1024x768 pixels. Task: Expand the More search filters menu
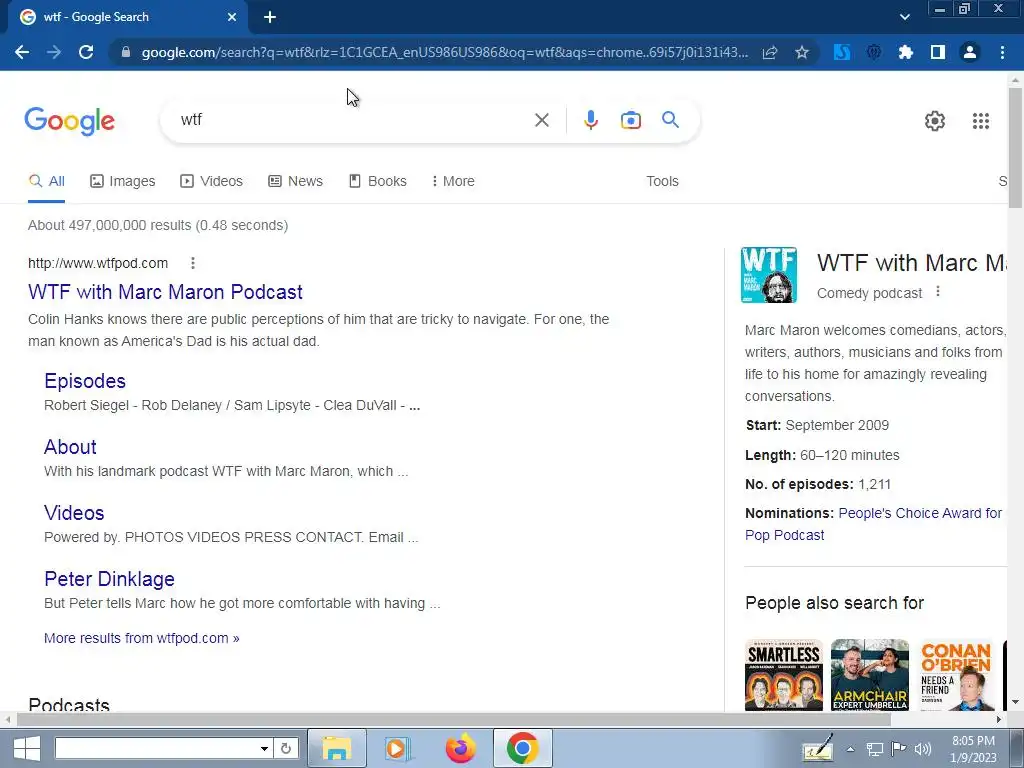pos(453,181)
